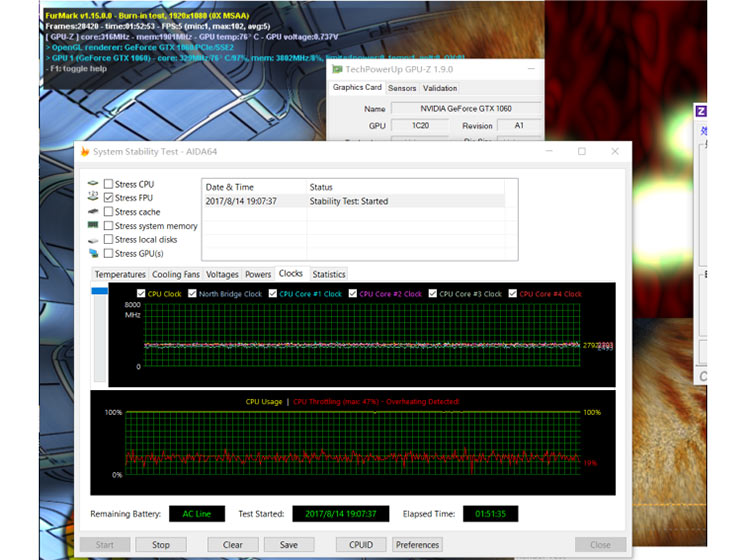Click the CPU Throttling overheating warning text
750x560 pixels.
(x=376, y=402)
